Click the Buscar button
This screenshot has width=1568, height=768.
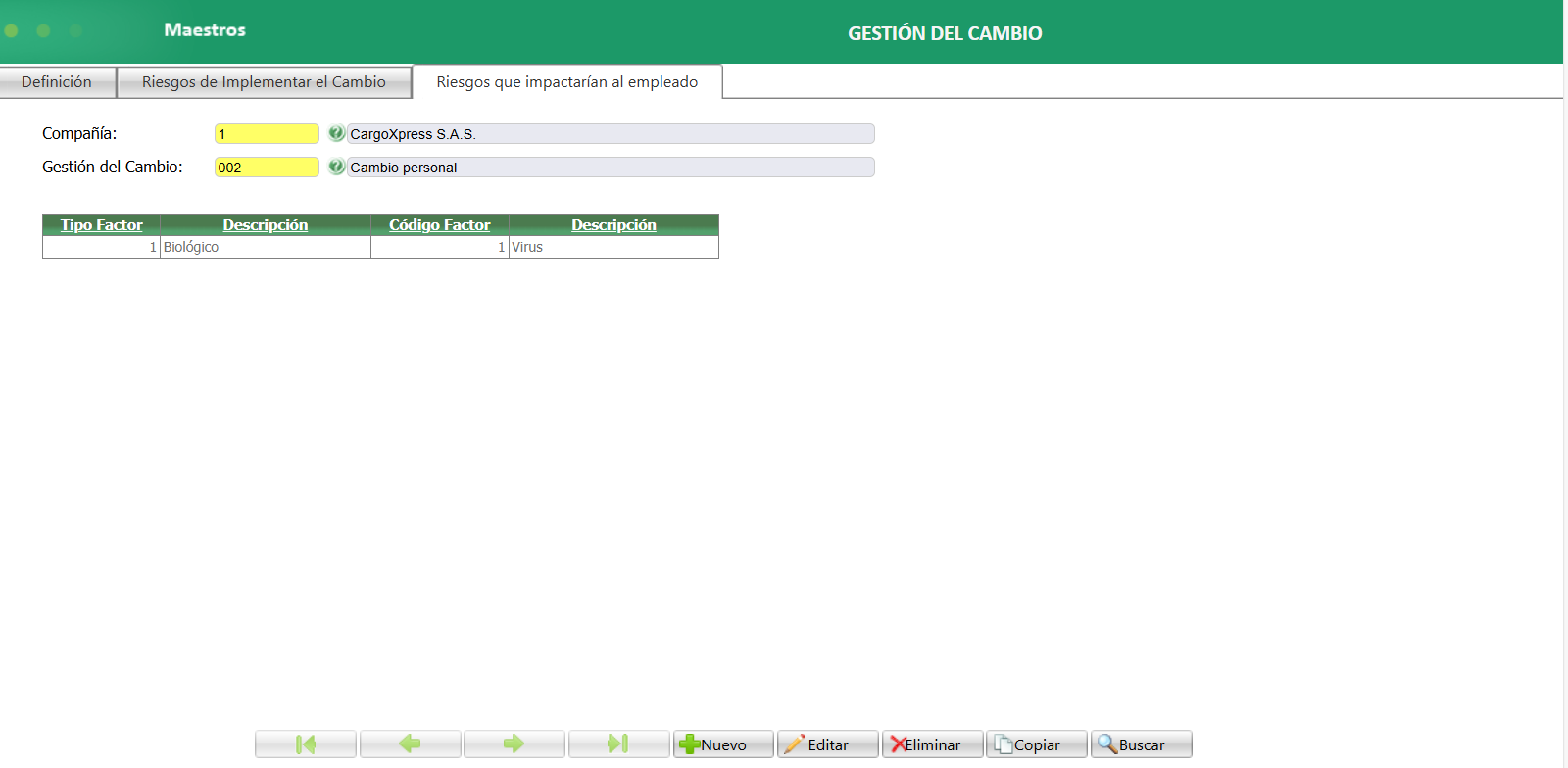click(1142, 744)
